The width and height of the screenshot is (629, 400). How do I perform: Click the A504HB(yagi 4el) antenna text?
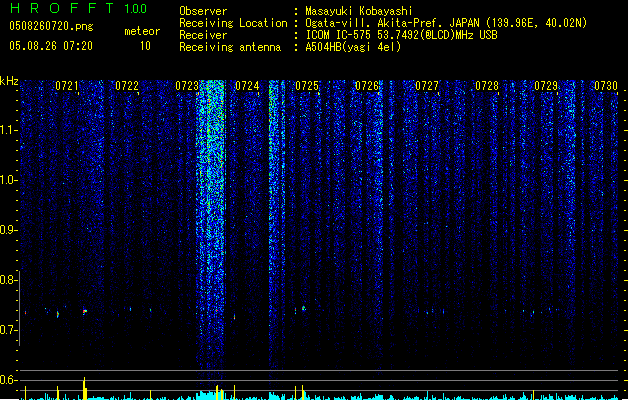click(x=353, y=47)
